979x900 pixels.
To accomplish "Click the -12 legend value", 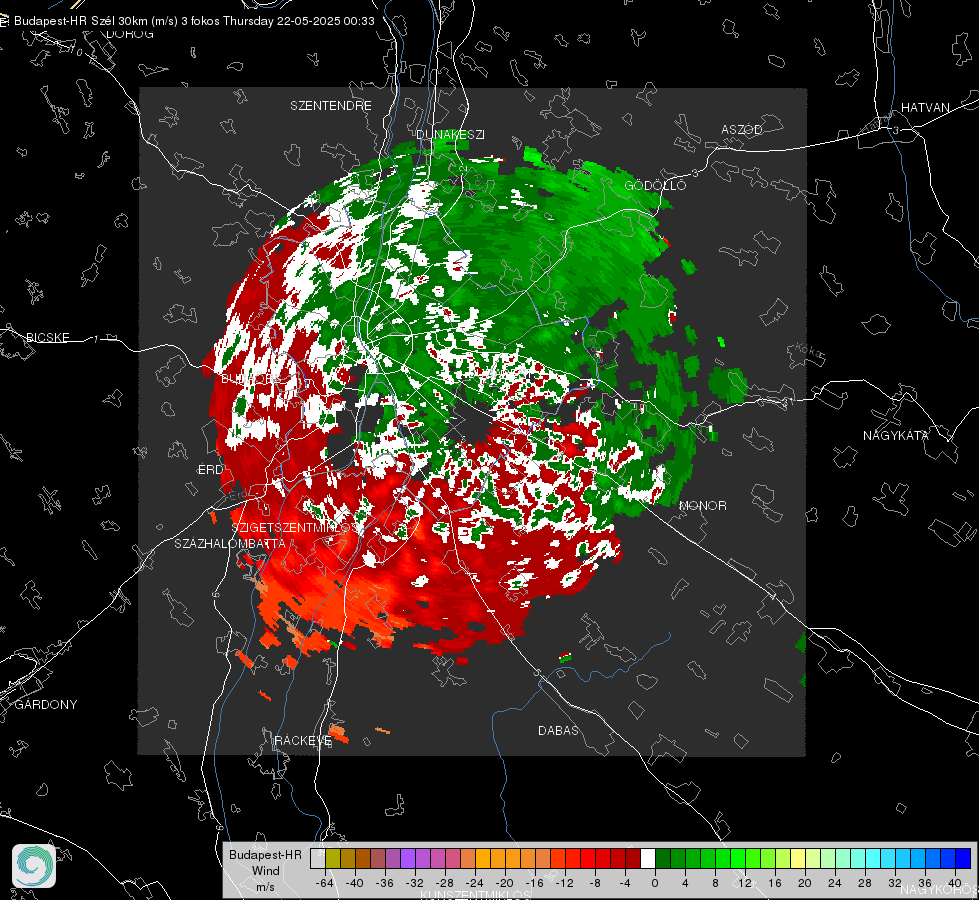I will click(564, 883).
